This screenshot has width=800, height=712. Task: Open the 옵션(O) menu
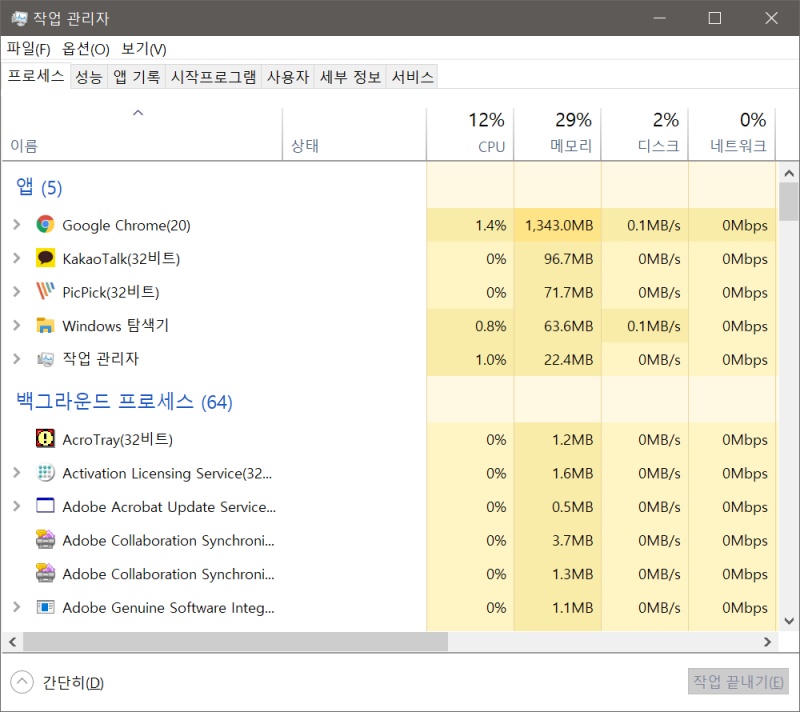point(86,49)
